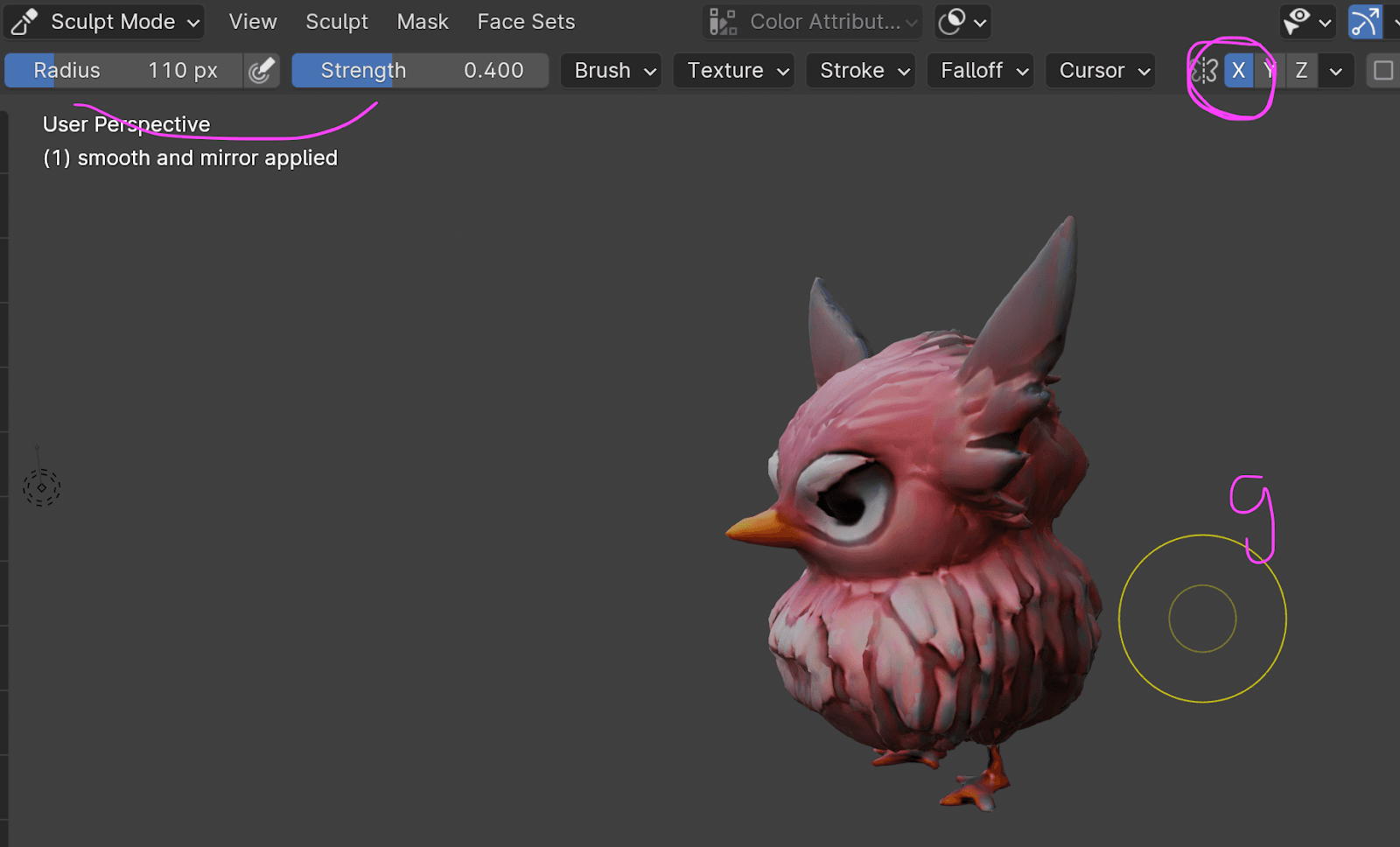Toggle X axis symmetry
Screen dimensions: 1400x847
click(1238, 71)
